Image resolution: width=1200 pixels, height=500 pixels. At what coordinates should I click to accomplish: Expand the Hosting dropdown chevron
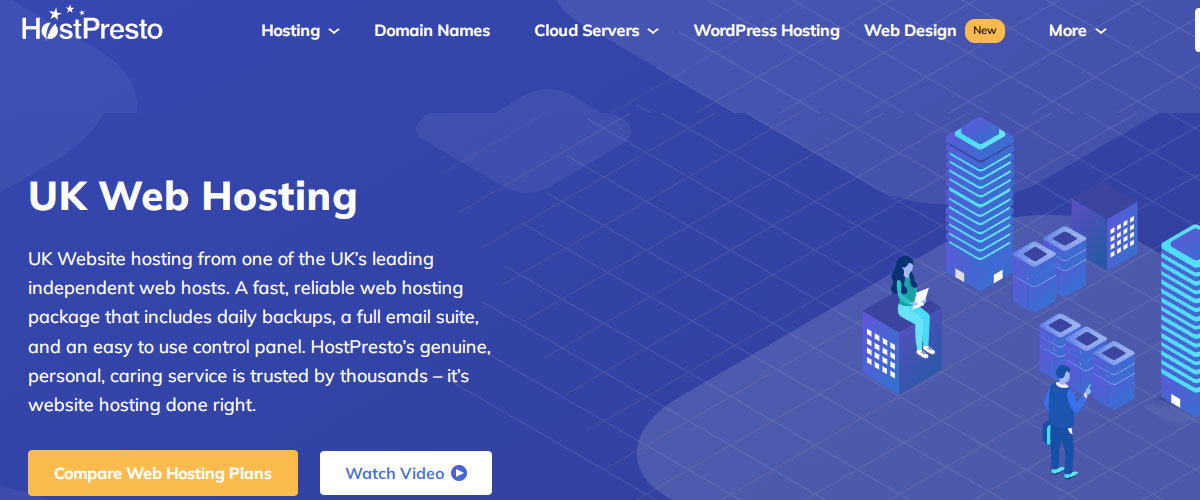pyautogui.click(x=334, y=31)
